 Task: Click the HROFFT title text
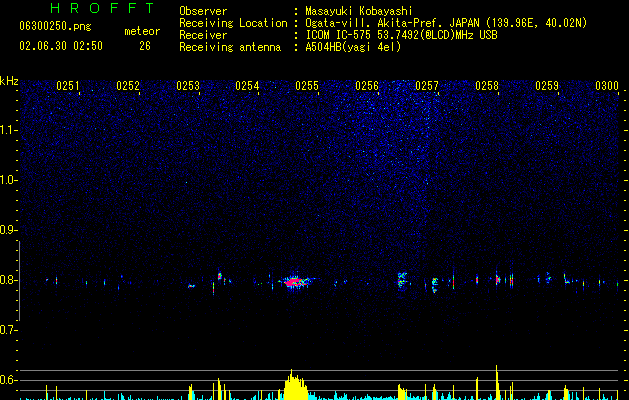[102, 8]
